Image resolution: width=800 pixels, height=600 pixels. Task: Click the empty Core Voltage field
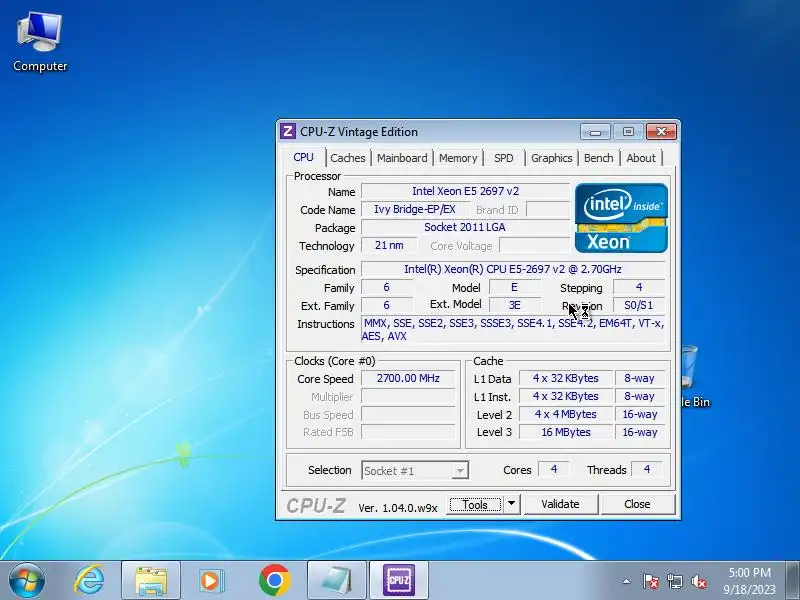pyautogui.click(x=534, y=245)
